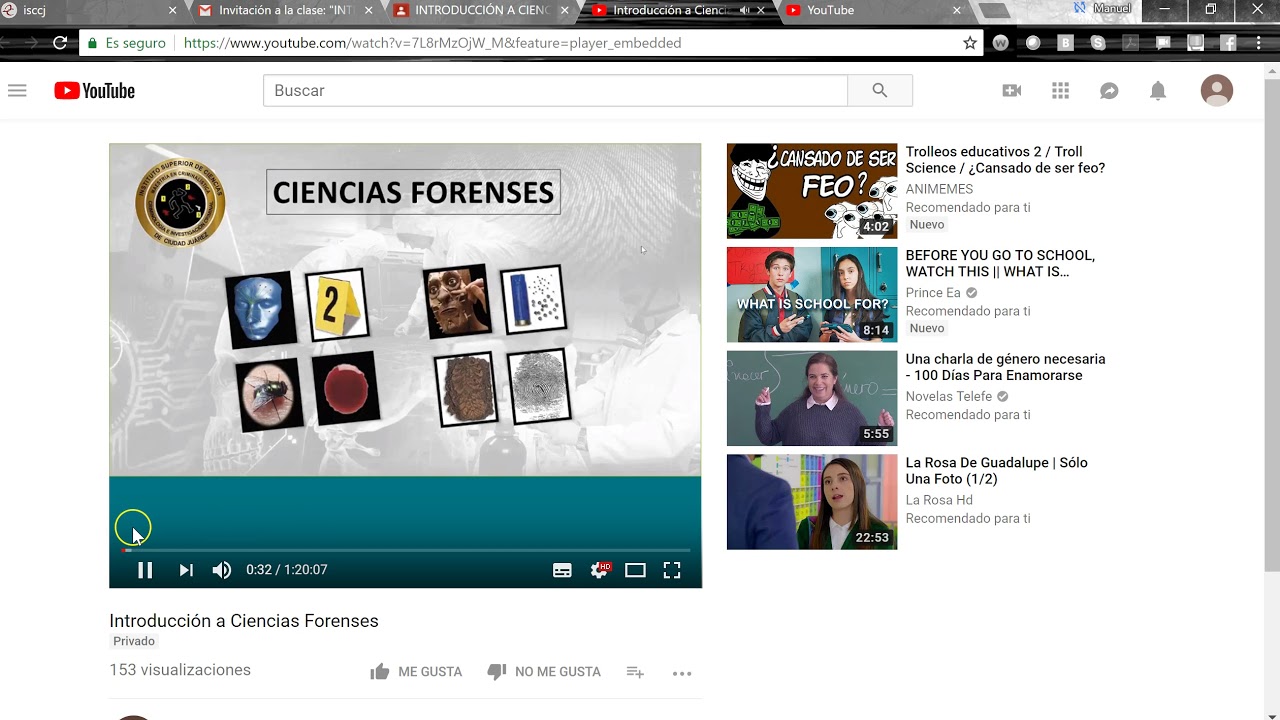Switch to the last YouTube browser tab
Image resolution: width=1280 pixels, height=720 pixels.
[x=870, y=11]
